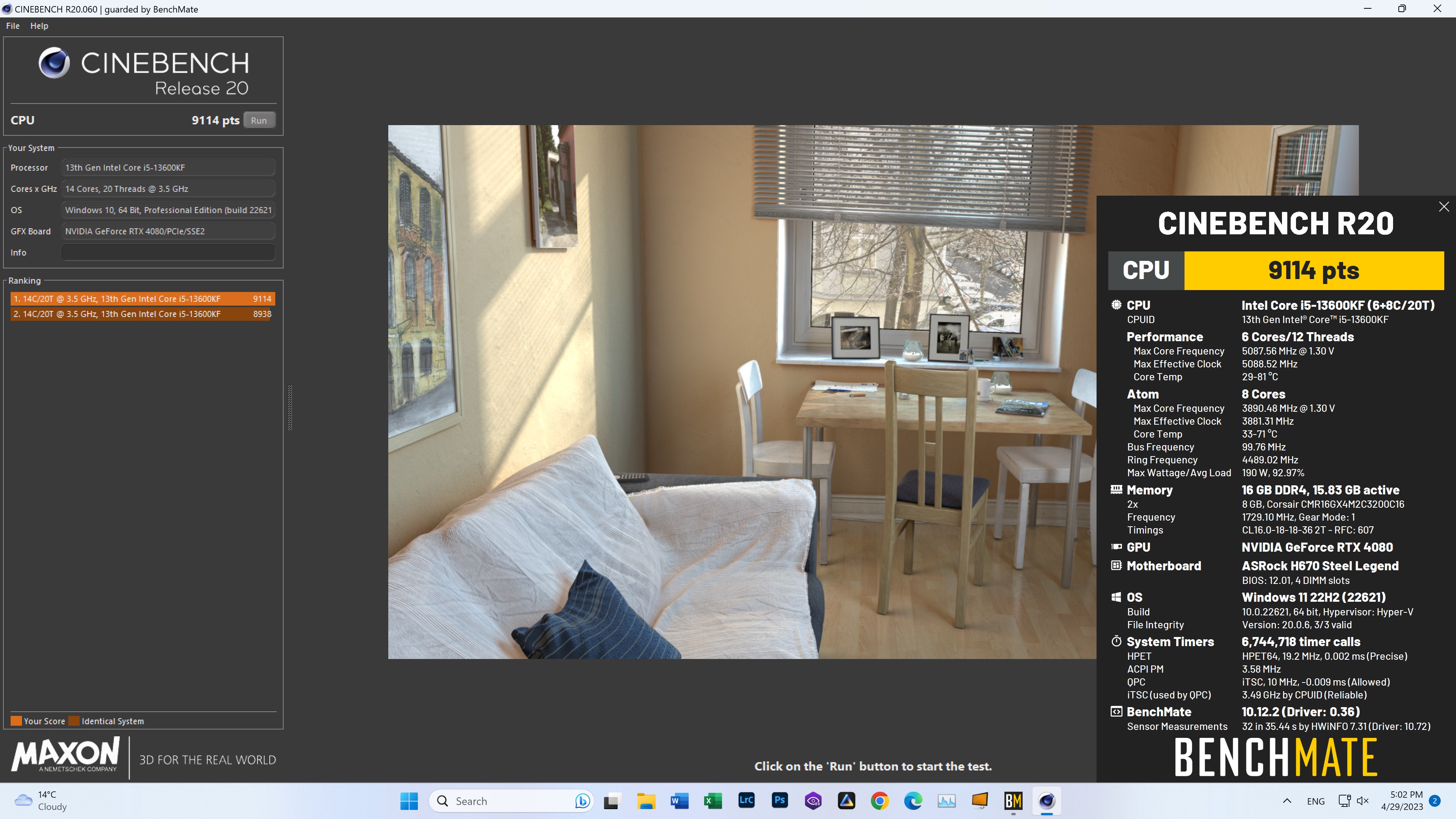Click the BenchMate version icon

pyautogui.click(x=1116, y=711)
